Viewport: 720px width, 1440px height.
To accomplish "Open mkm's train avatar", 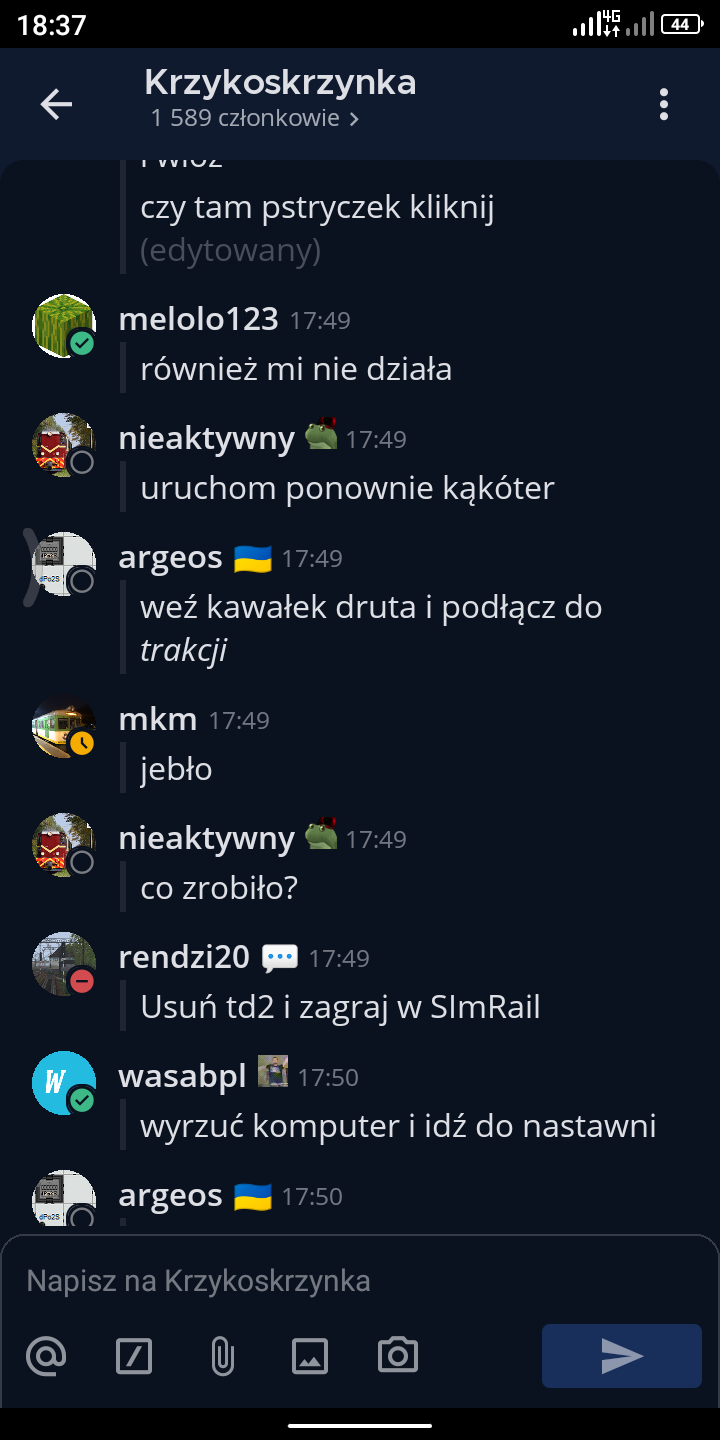I will tap(64, 726).
